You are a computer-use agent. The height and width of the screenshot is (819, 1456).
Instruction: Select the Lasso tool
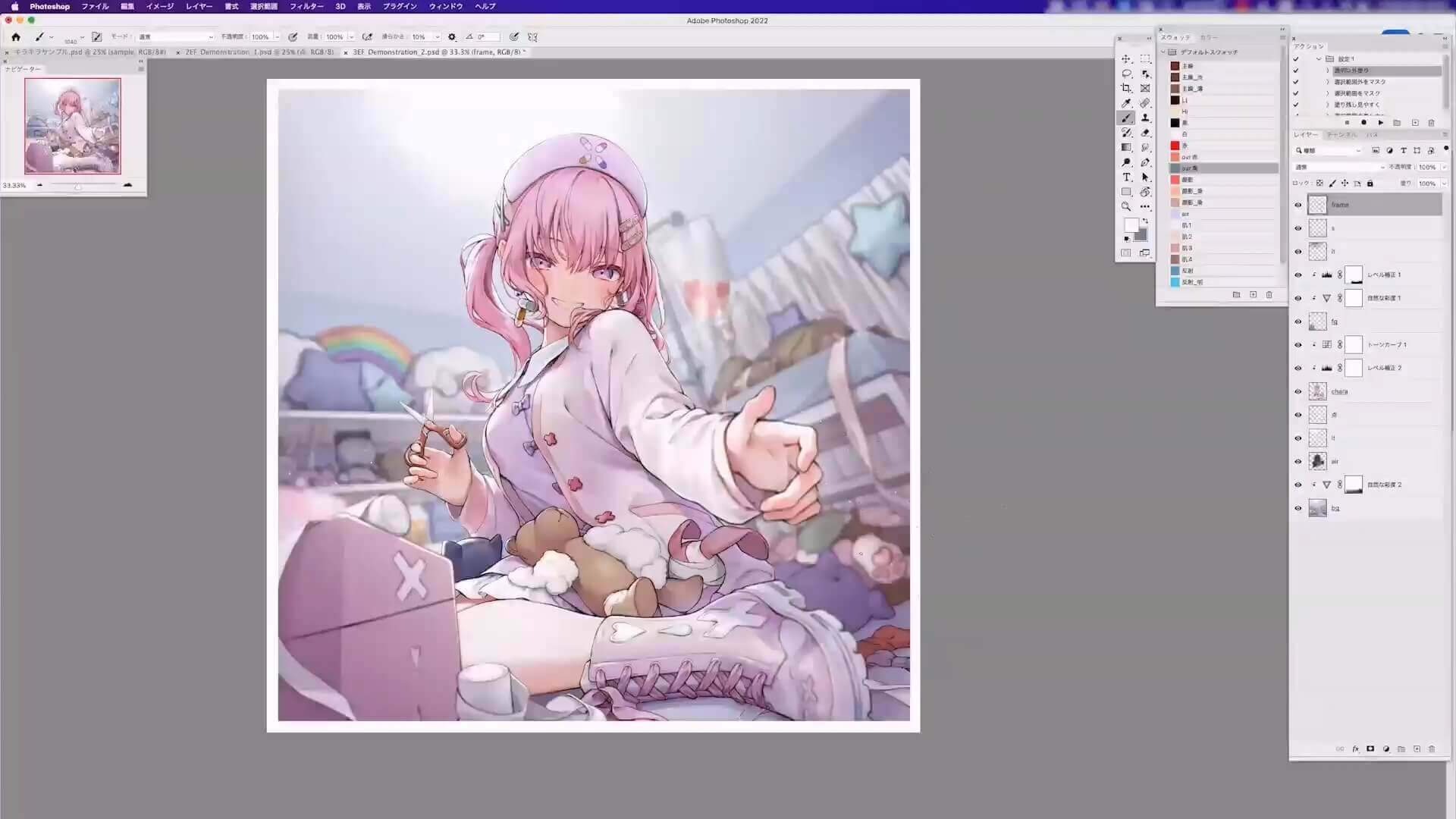pyautogui.click(x=1126, y=74)
